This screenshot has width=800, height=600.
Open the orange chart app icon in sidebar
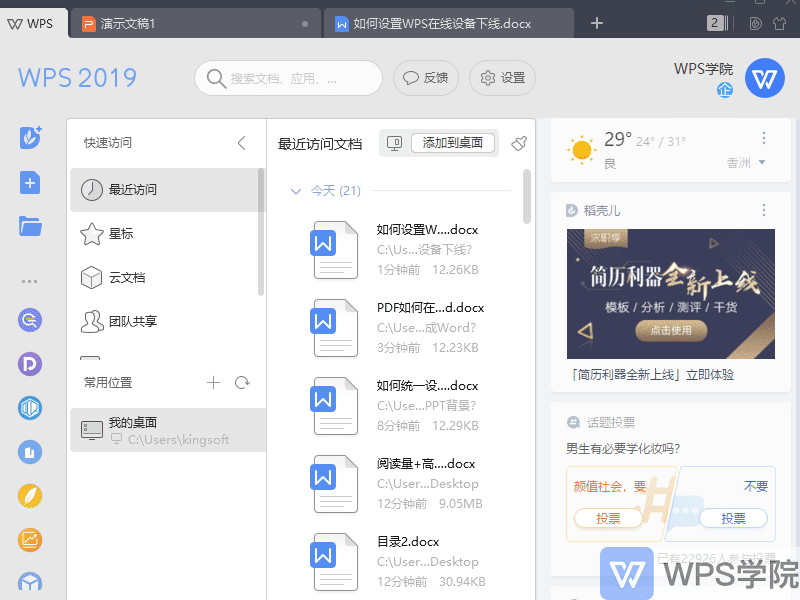[x=30, y=540]
